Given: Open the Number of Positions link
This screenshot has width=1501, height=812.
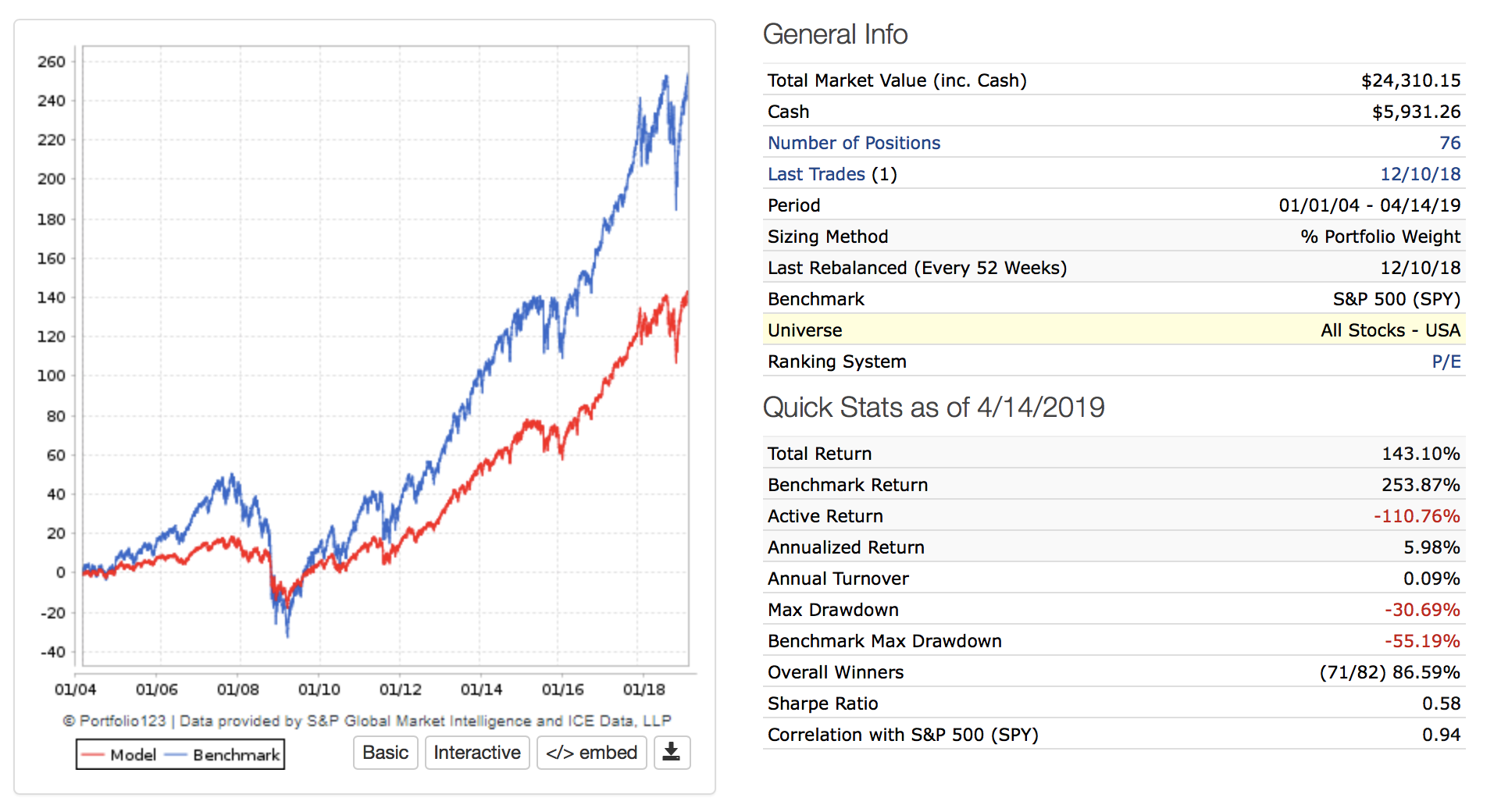Looking at the screenshot, I should 854,143.
